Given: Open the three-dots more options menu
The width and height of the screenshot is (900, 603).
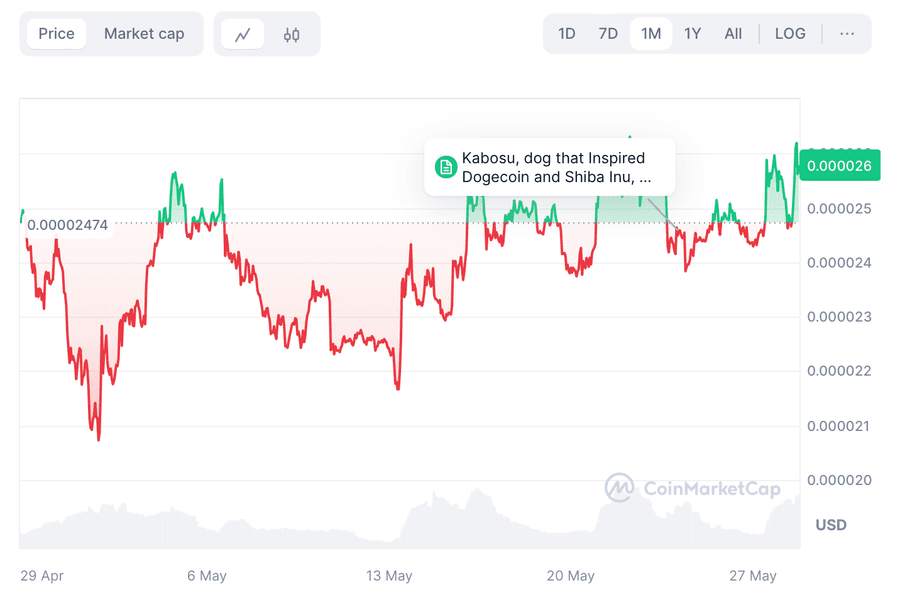Looking at the screenshot, I should point(847,34).
